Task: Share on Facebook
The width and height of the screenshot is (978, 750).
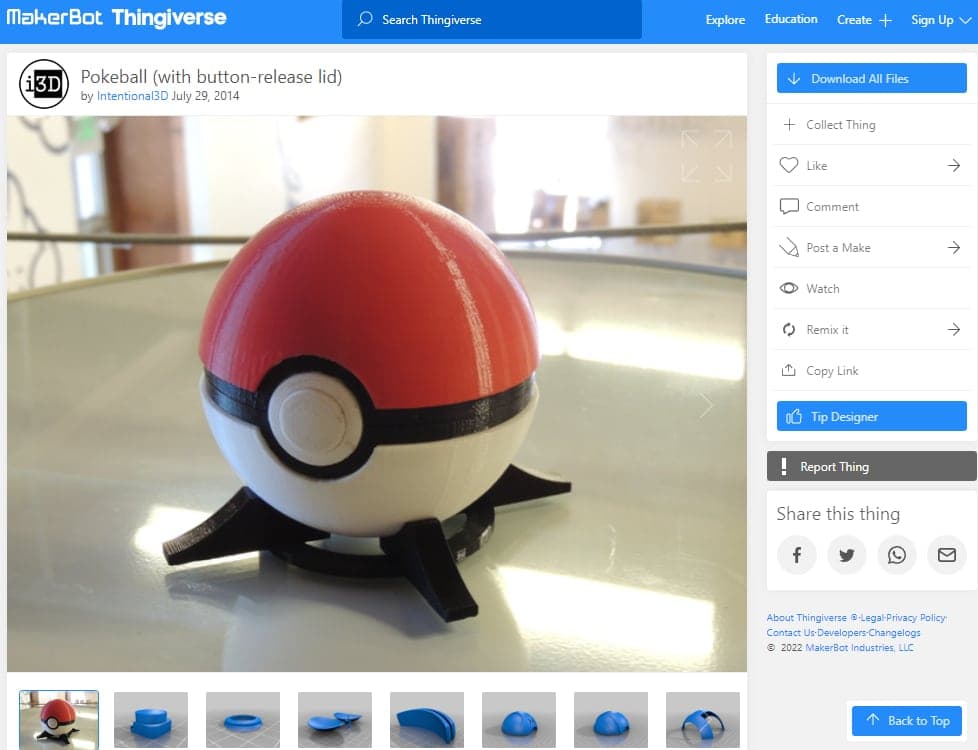Action: pyautogui.click(x=796, y=555)
